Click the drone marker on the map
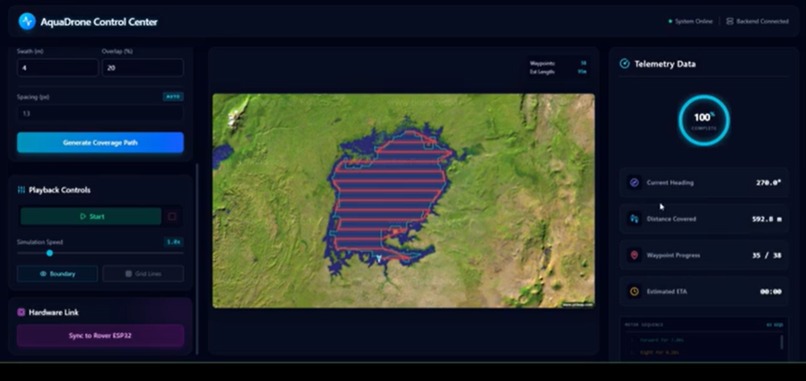Viewport: 806px width, 381px height. coord(379,259)
